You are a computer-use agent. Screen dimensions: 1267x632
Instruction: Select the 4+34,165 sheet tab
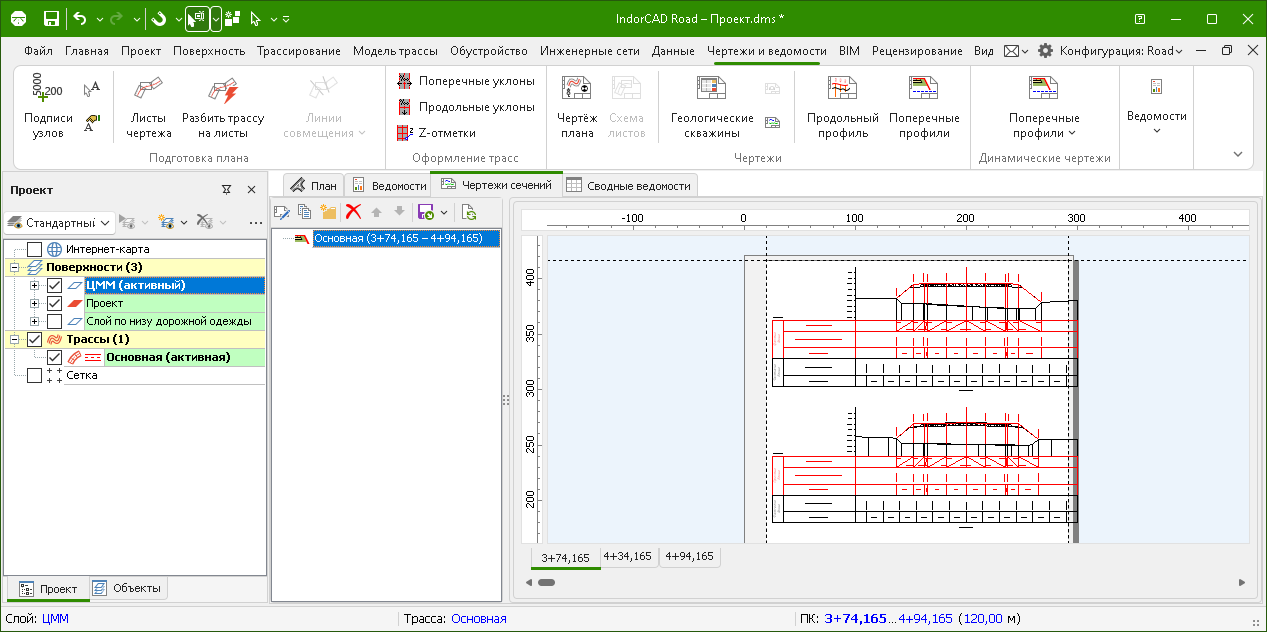point(628,557)
